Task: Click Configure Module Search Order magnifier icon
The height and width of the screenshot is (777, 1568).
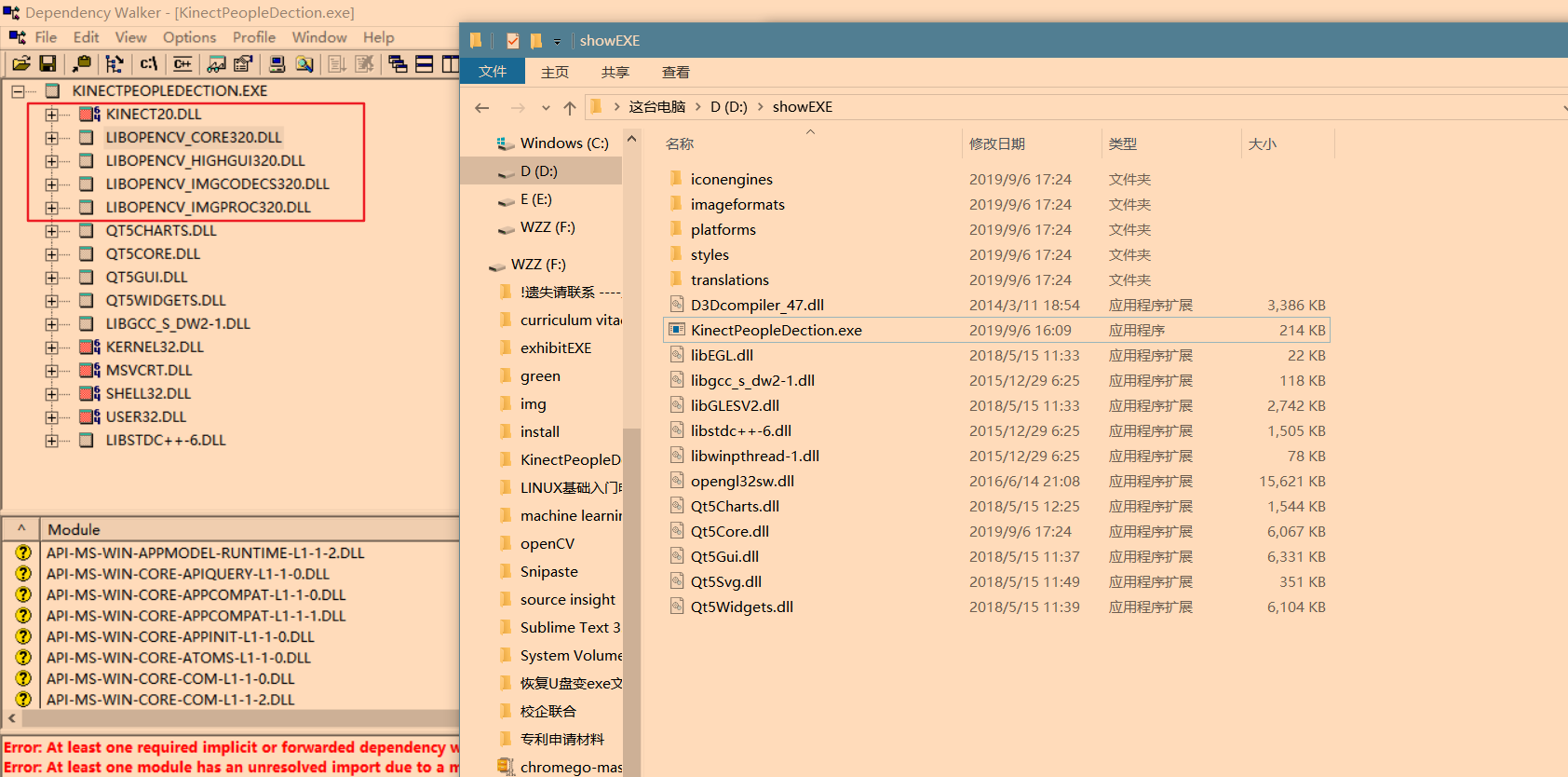Action: (x=304, y=63)
